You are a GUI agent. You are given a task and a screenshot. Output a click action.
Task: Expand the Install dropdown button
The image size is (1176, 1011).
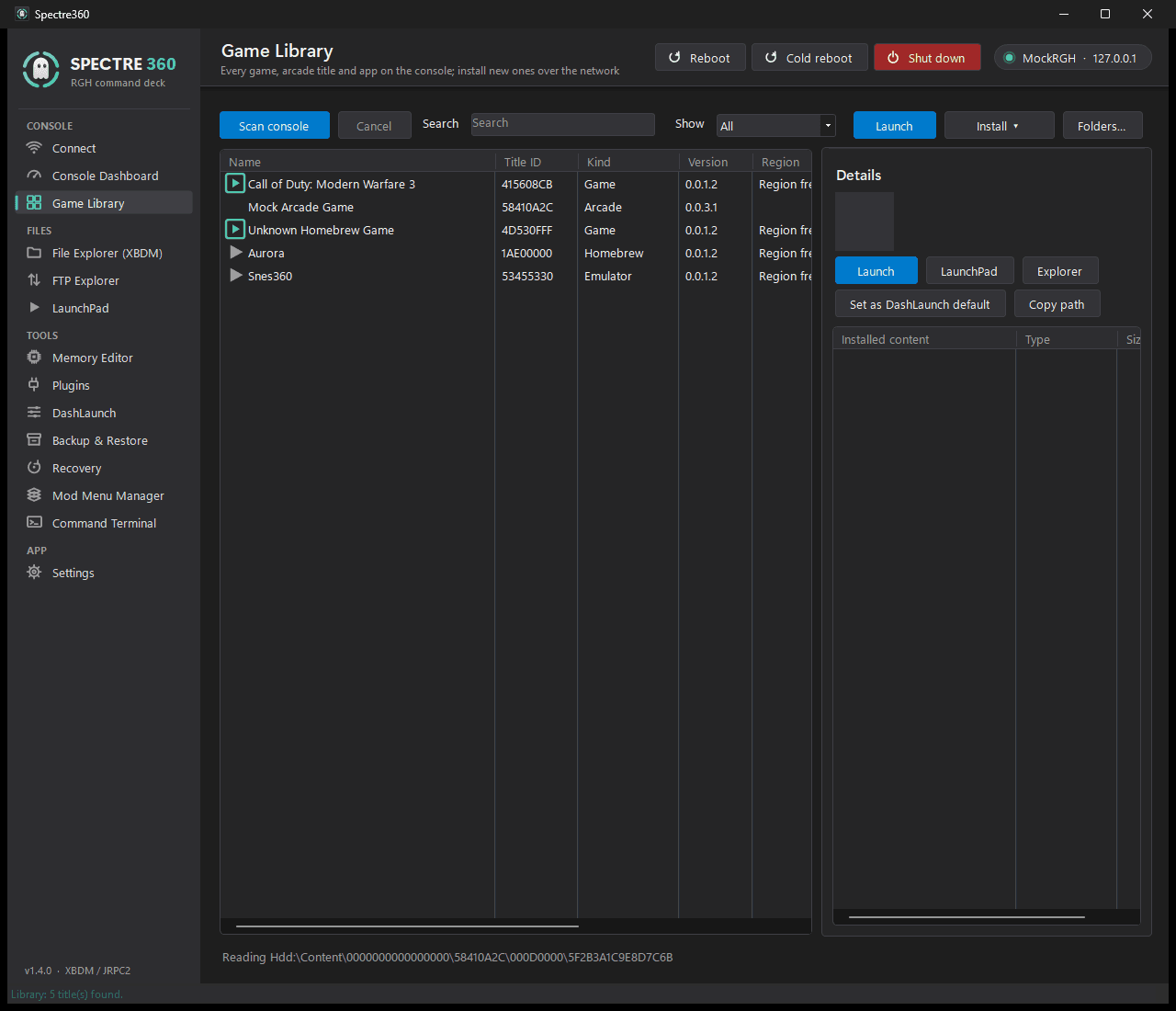1000,126
